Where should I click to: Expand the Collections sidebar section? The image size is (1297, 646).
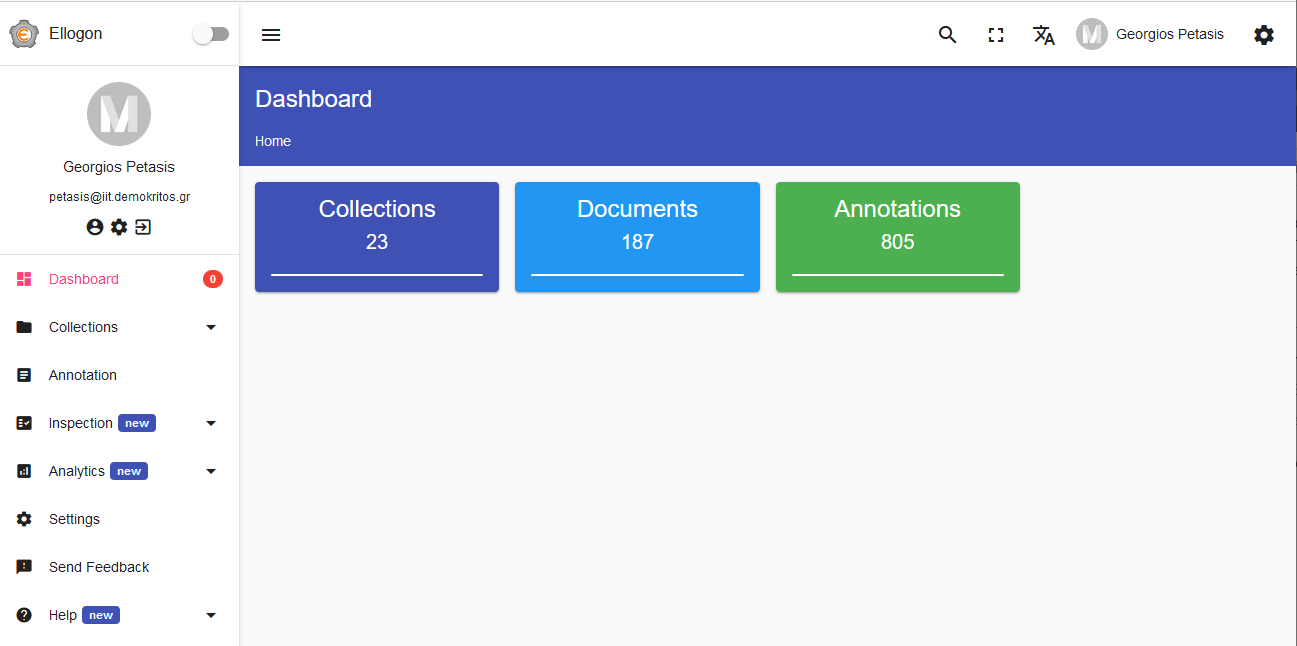point(211,327)
